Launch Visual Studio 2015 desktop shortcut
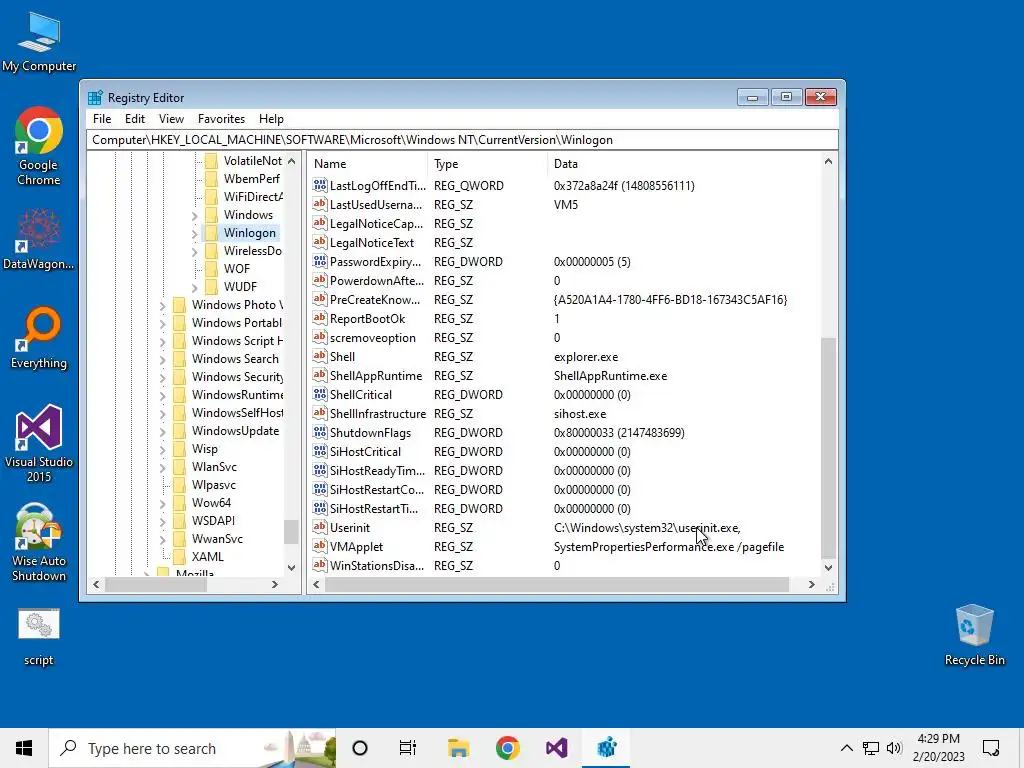The width and height of the screenshot is (1024, 768). 39,443
